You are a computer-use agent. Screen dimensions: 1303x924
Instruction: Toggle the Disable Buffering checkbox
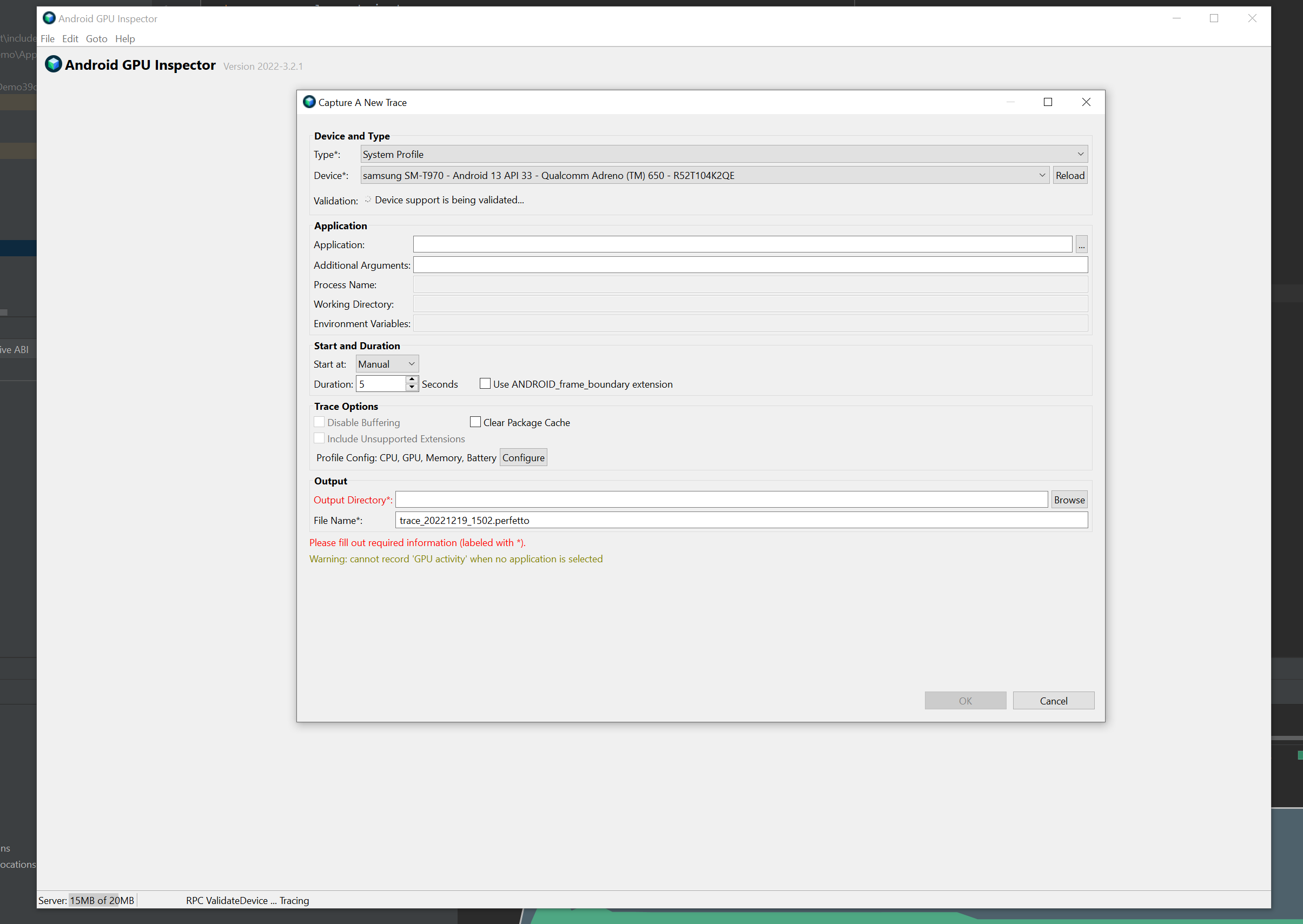pos(319,422)
